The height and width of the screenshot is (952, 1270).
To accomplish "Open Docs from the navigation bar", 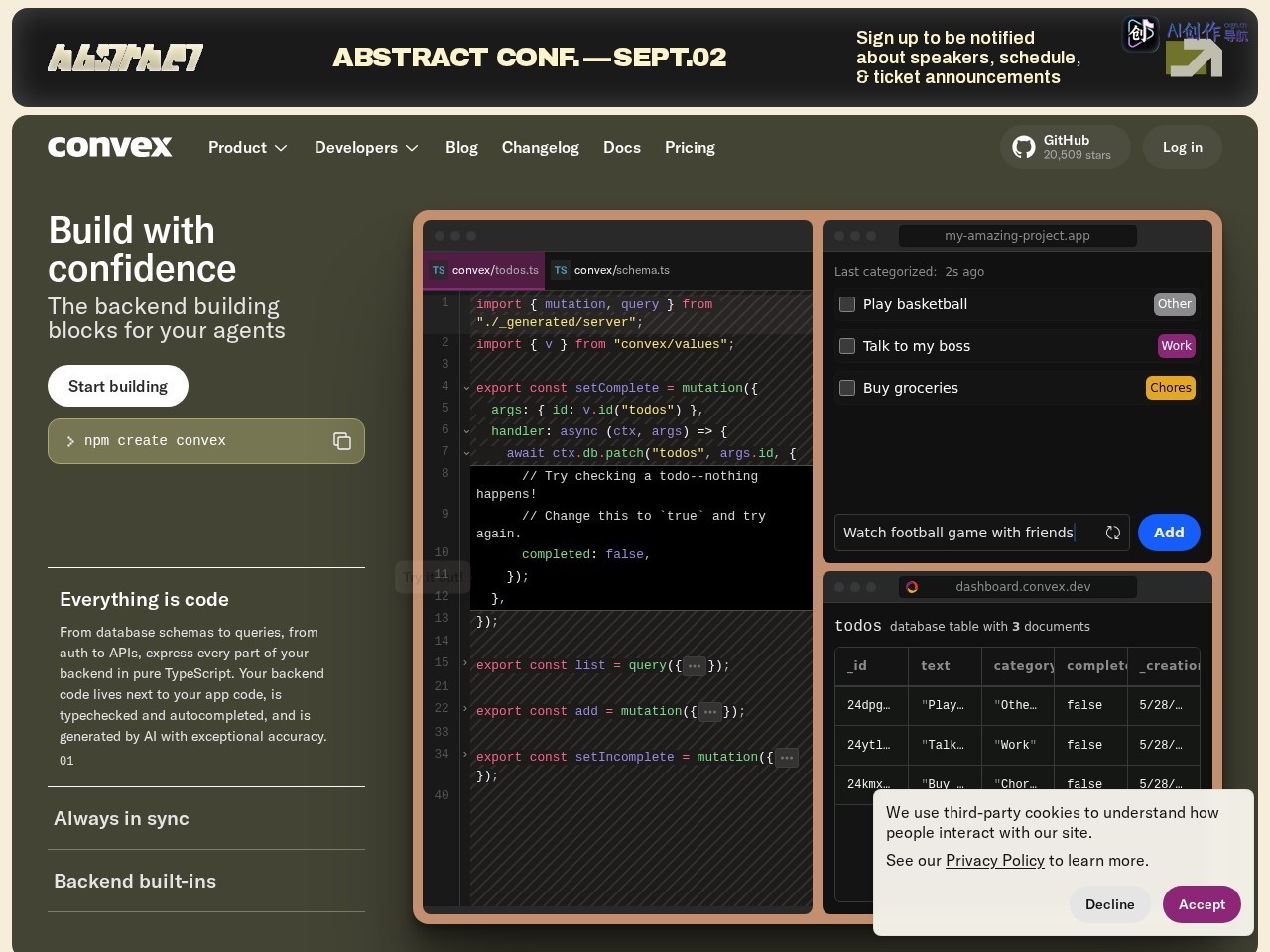I will click(622, 148).
